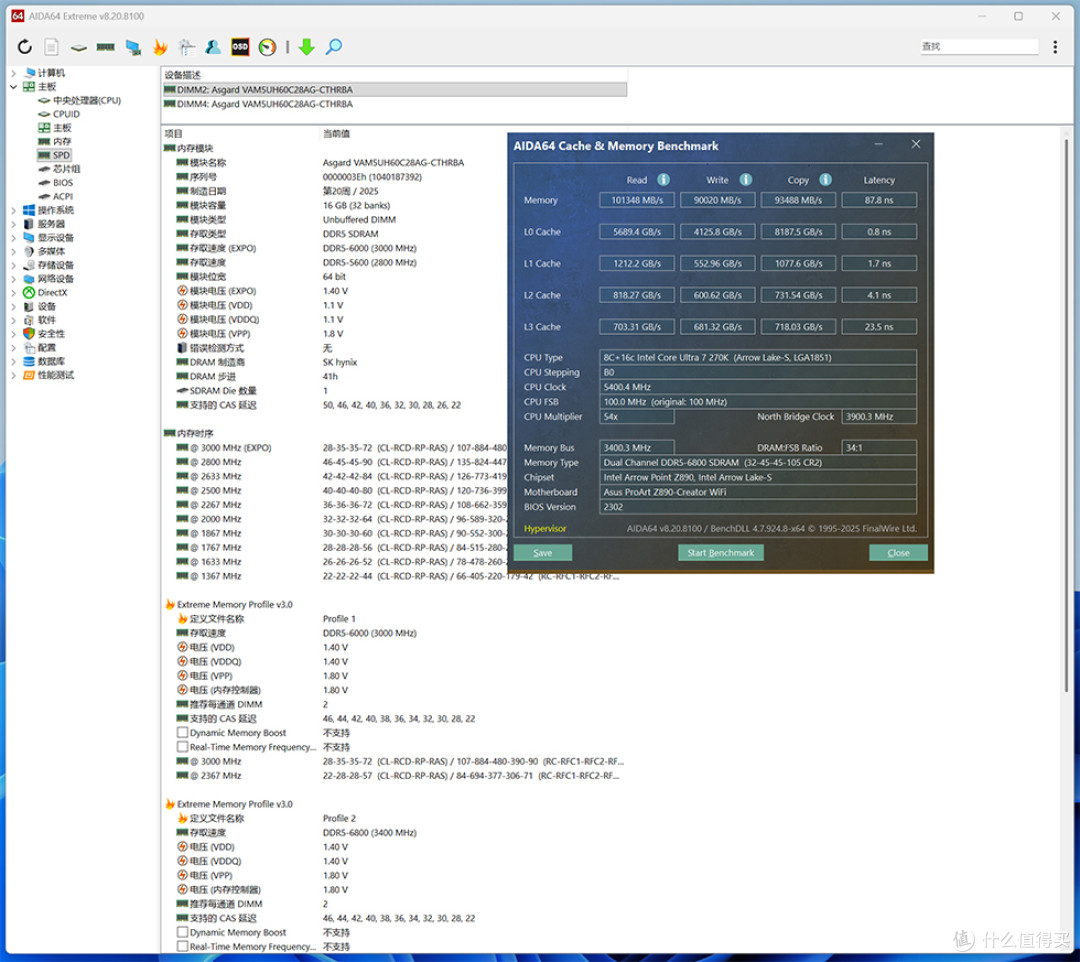Expand the 显示设备 tree node
This screenshot has width=1080, height=962.
click(14, 238)
